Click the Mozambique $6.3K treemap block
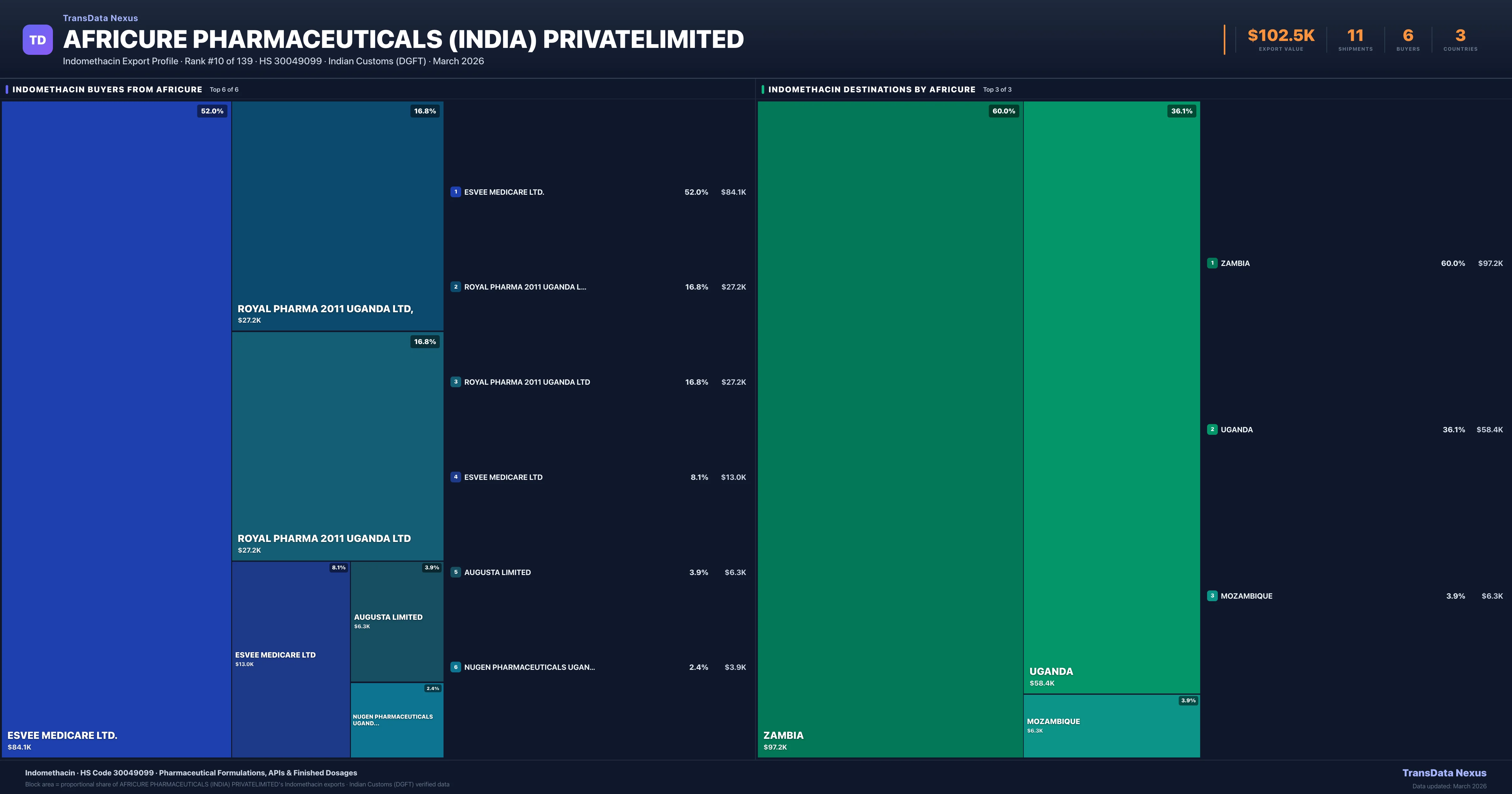 tap(1111, 726)
